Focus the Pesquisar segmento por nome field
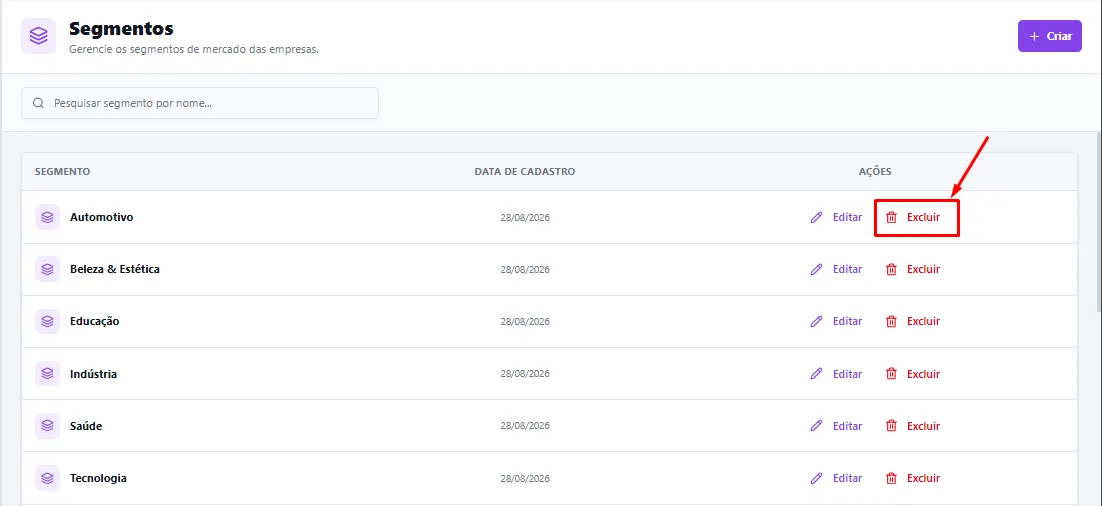The height and width of the screenshot is (506, 1102). 200,103
